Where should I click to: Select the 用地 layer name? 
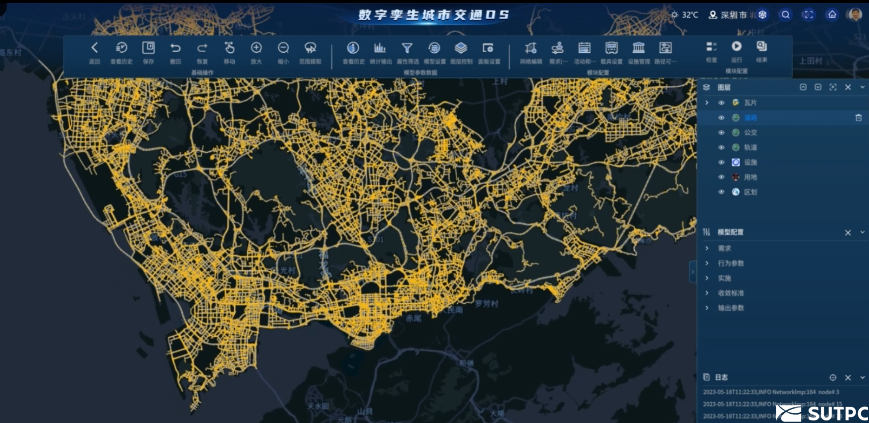(750, 177)
